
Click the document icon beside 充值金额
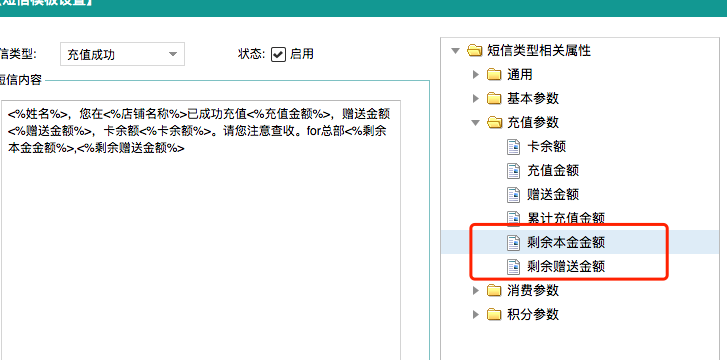513,171
